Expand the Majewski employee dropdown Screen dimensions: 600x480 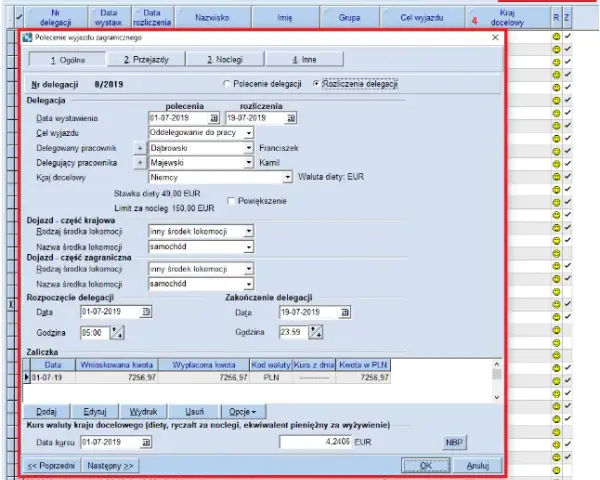pyautogui.click(x=249, y=163)
